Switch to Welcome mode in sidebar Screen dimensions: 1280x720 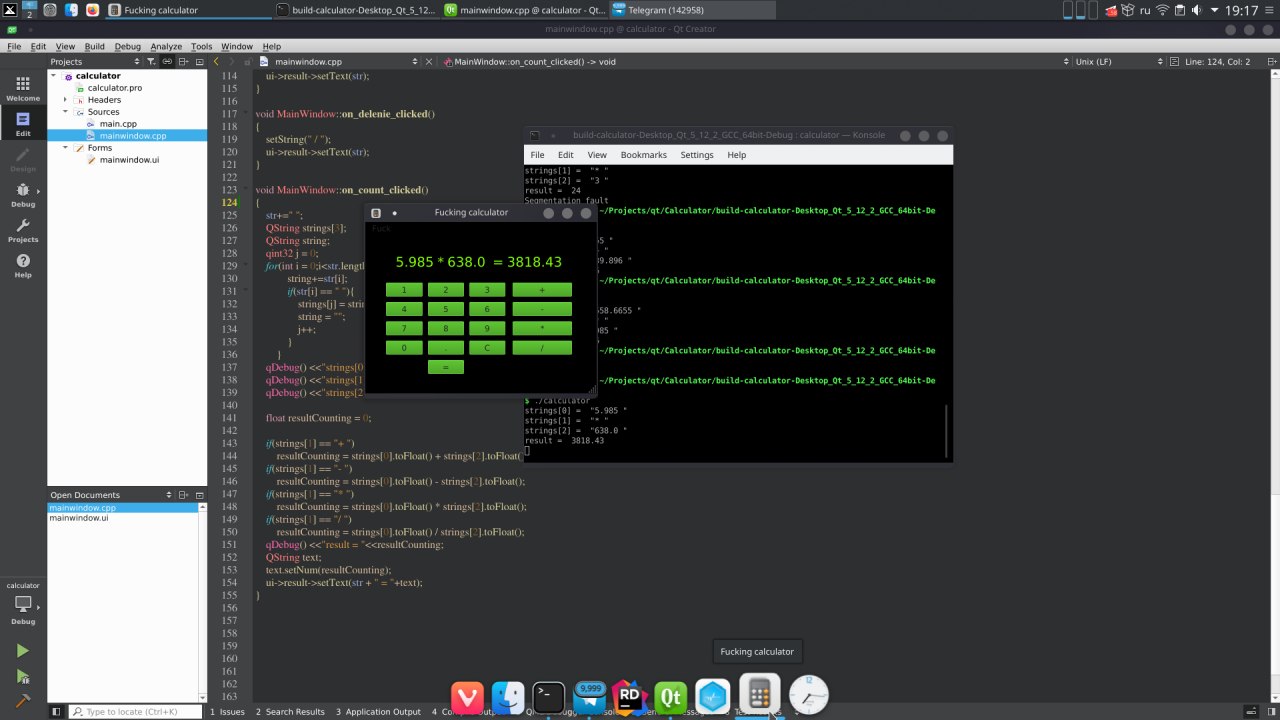click(23, 89)
